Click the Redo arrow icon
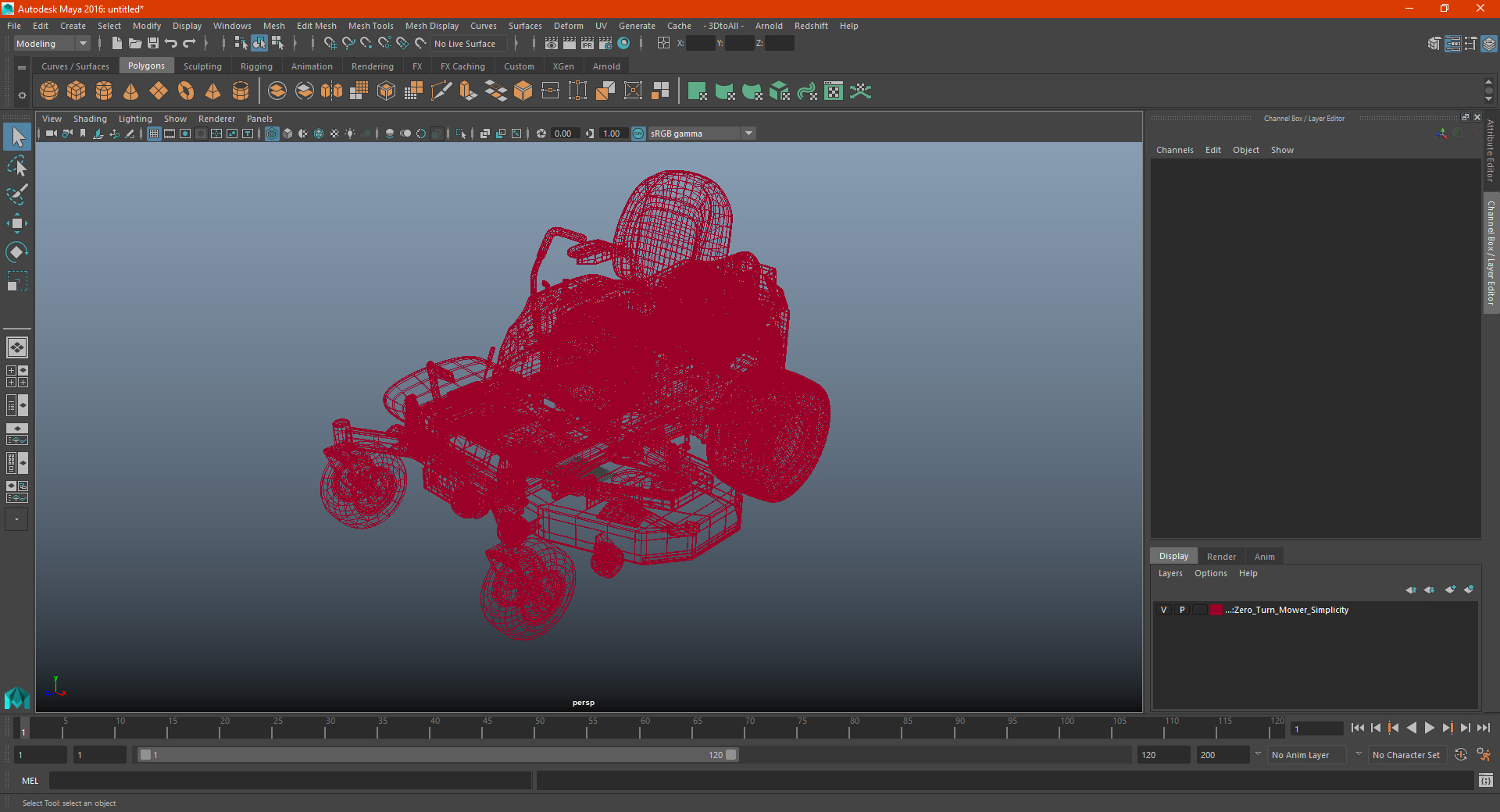1500x812 pixels. coord(190,44)
